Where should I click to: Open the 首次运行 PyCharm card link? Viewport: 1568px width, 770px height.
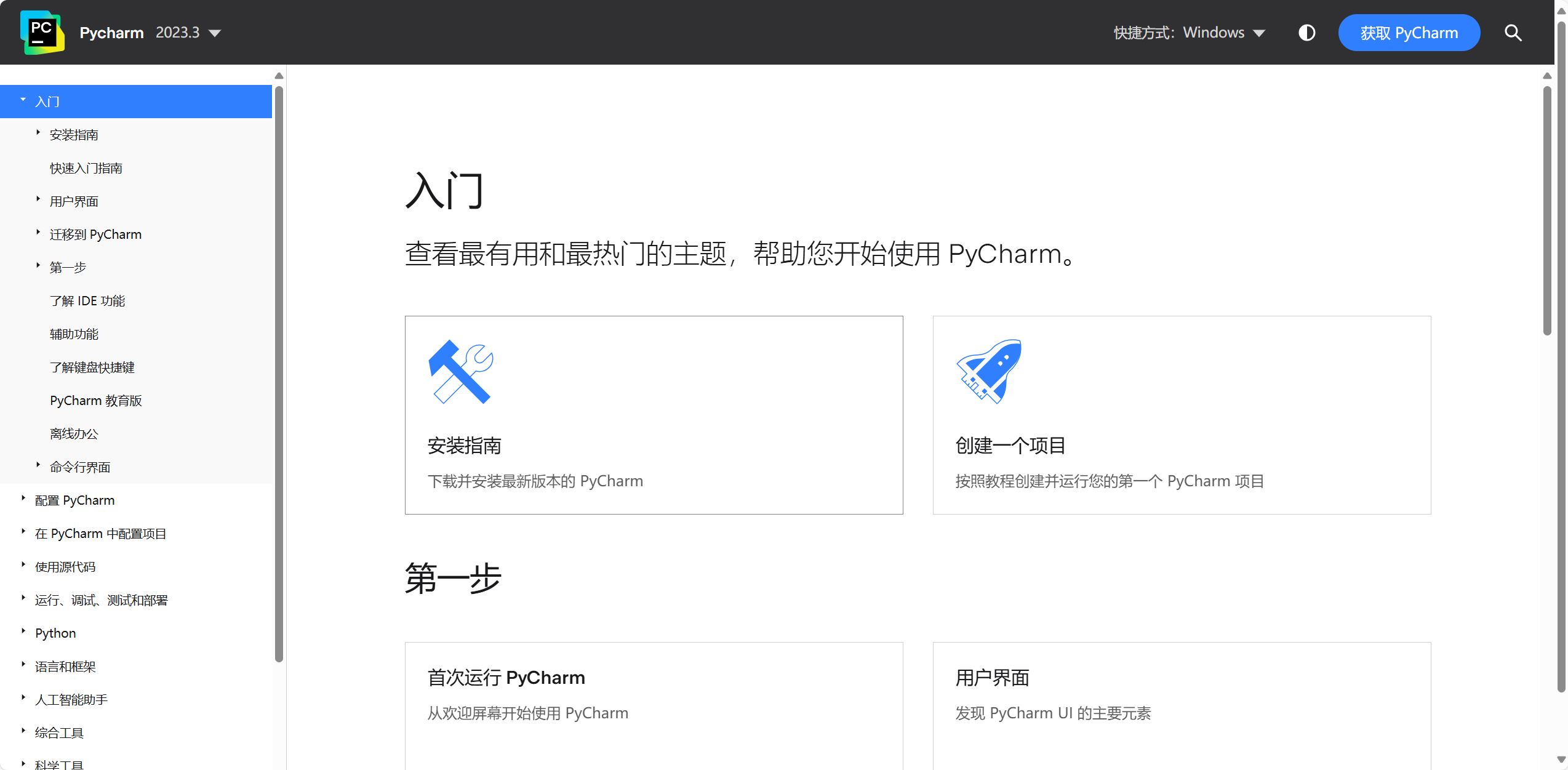[506, 678]
